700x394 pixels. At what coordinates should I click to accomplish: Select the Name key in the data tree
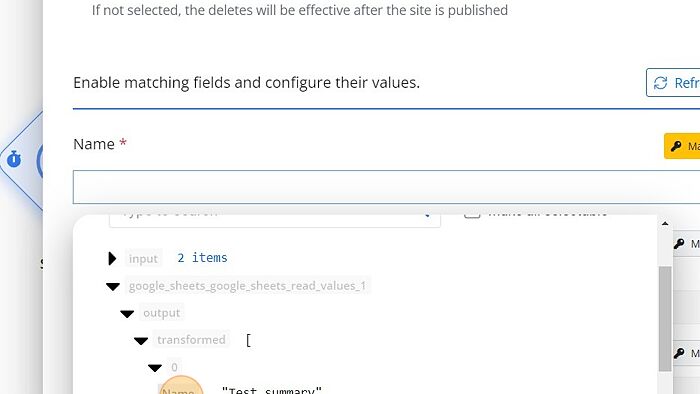[x=178, y=391]
